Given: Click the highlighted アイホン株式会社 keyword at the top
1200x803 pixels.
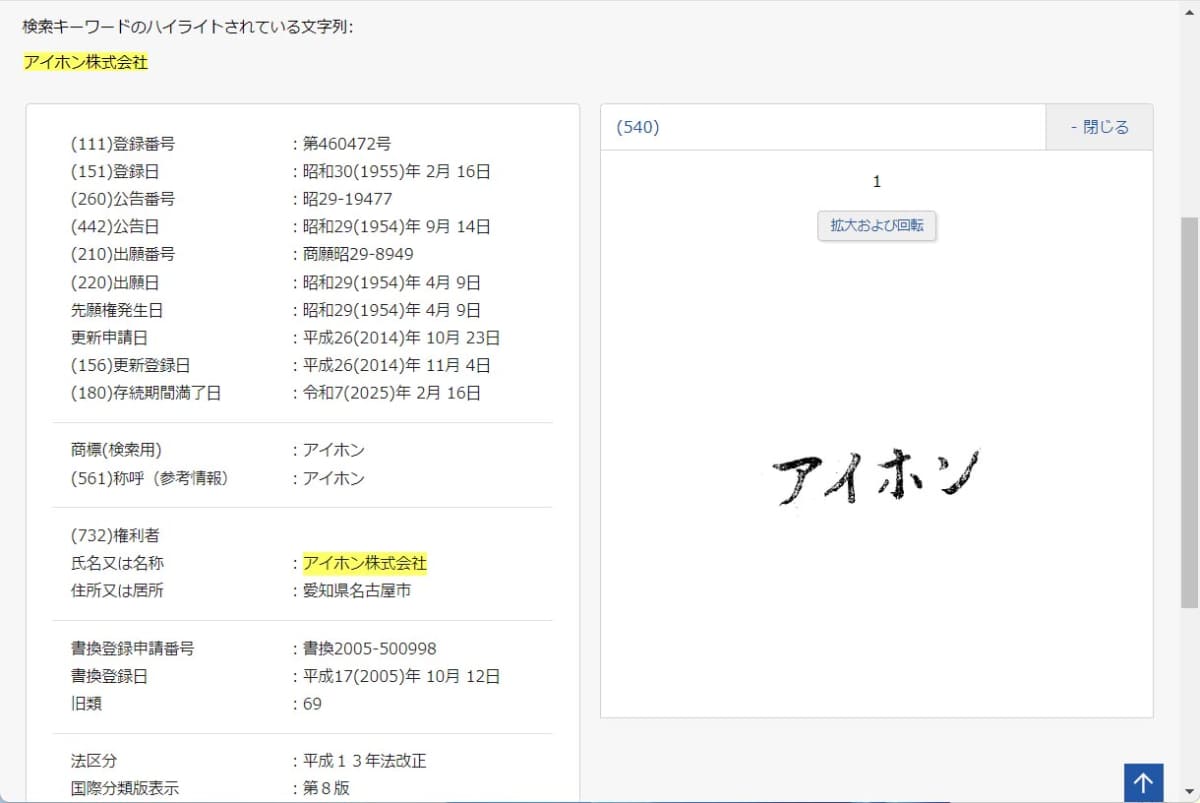Looking at the screenshot, I should pos(86,62).
